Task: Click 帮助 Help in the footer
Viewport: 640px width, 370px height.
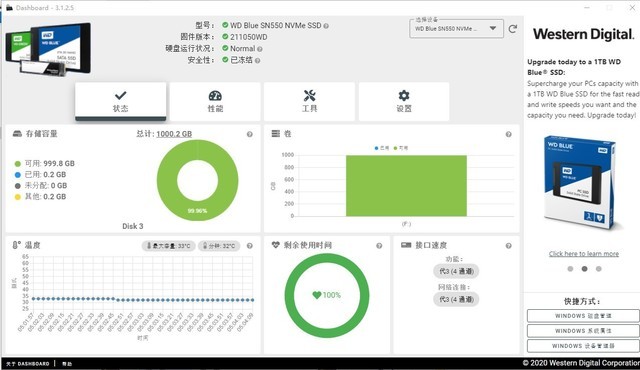Action: tap(67, 363)
